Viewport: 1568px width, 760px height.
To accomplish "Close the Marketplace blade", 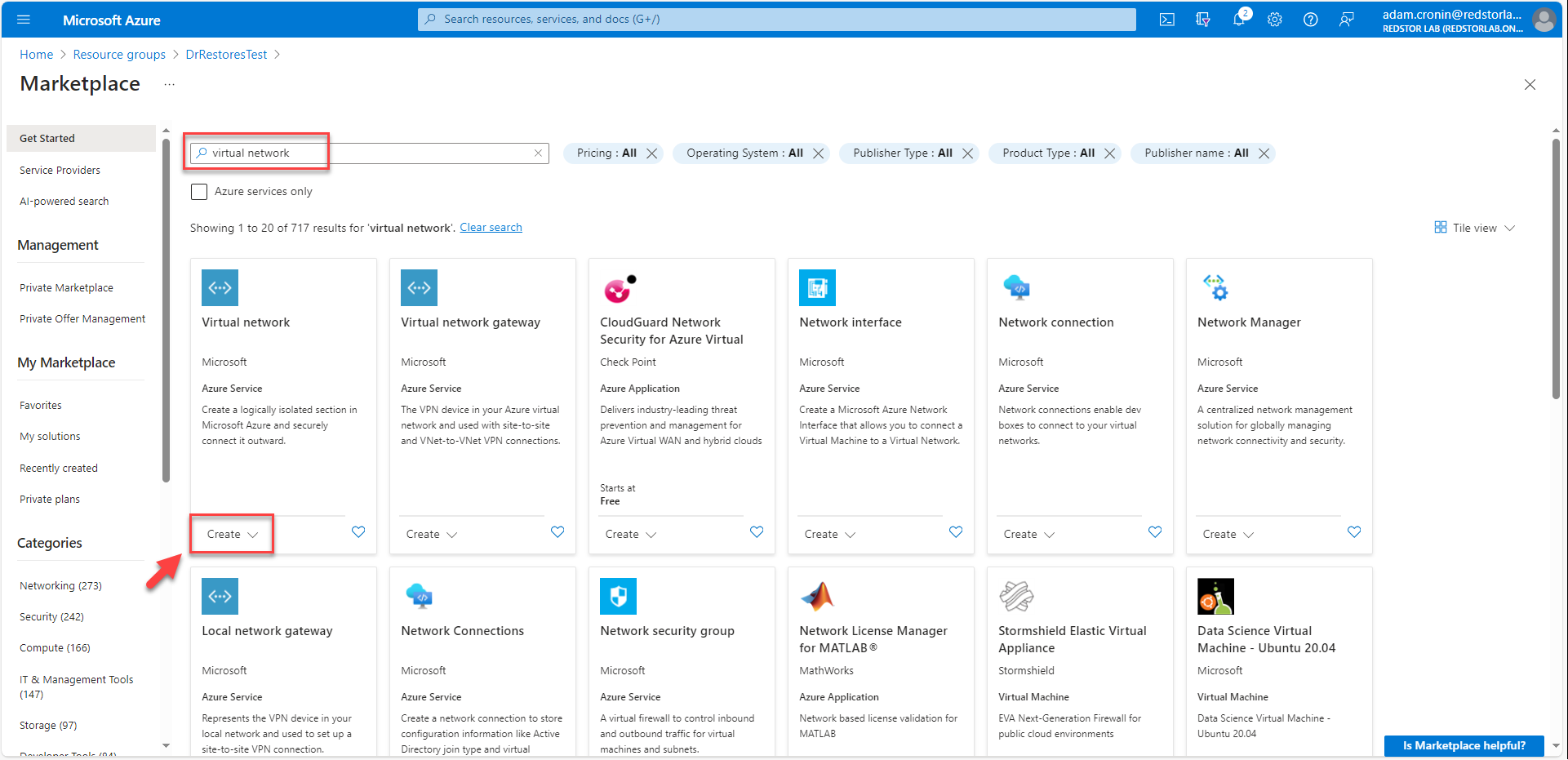I will (1530, 85).
